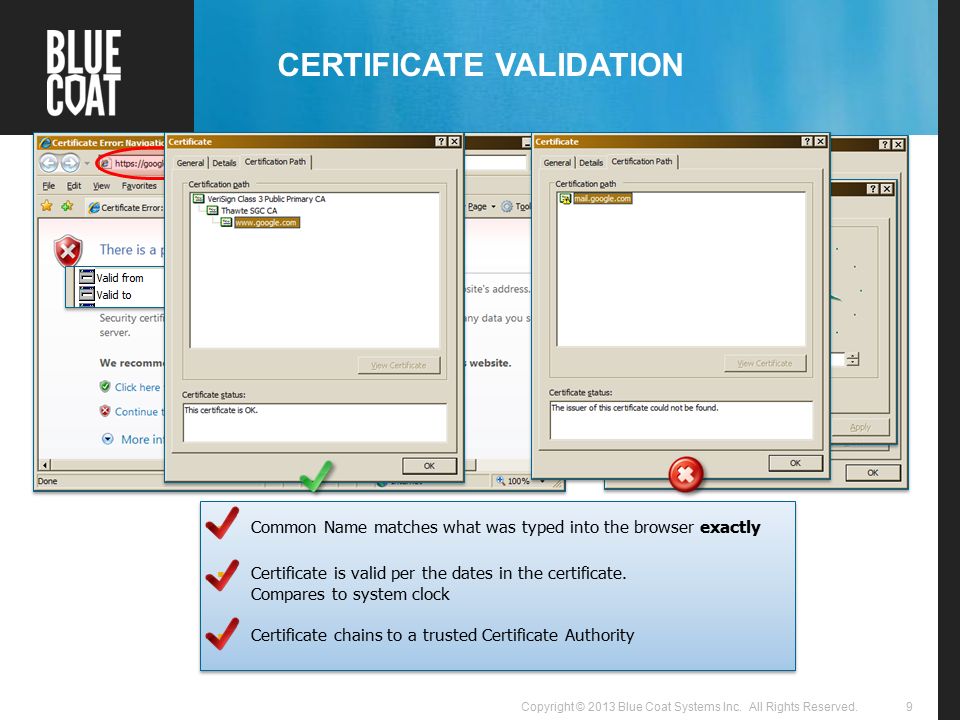Open the Favorites menu in Internet Explorer
Screen dimensions: 960x720
[x=139, y=186]
